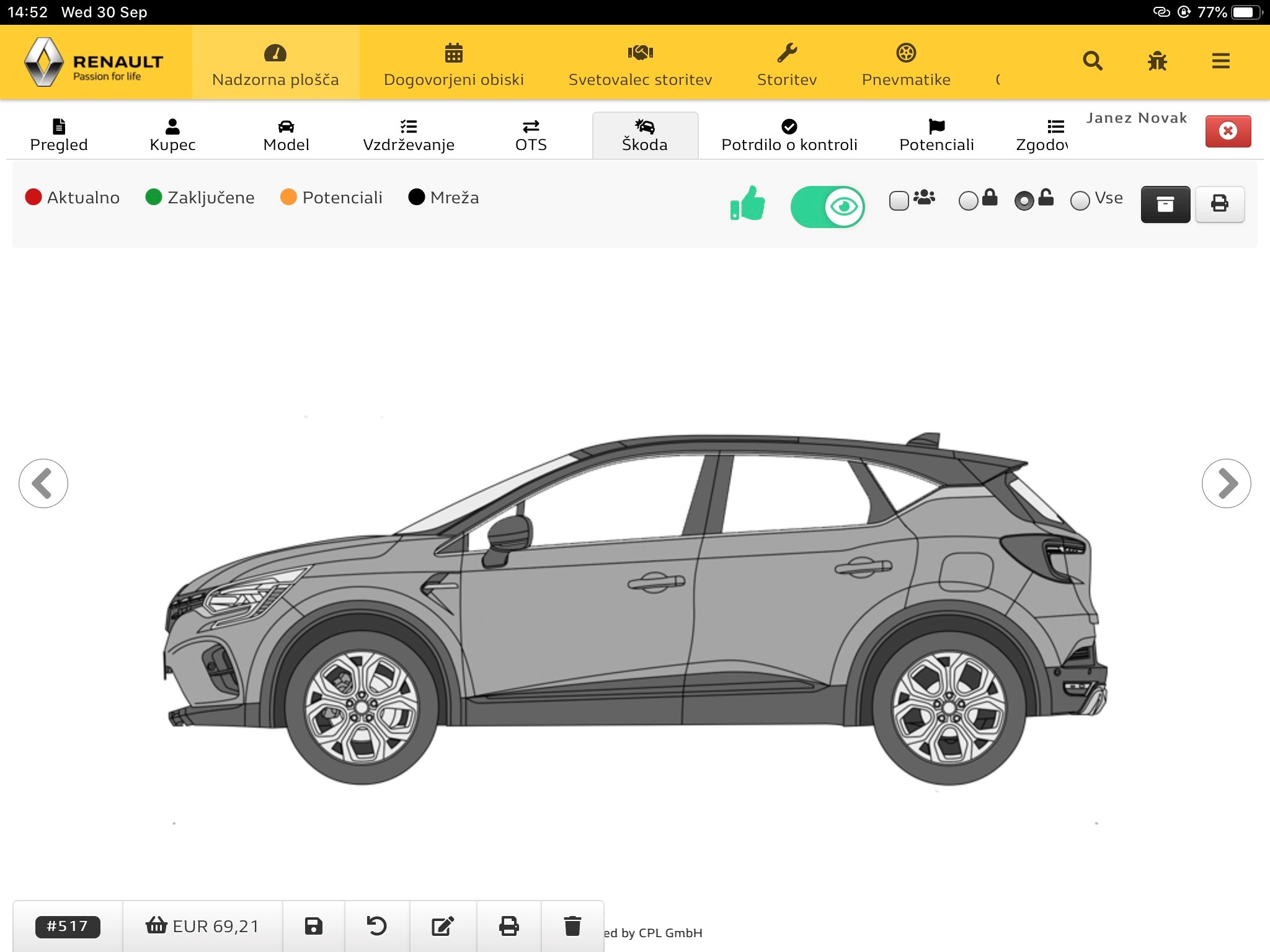Image resolution: width=1270 pixels, height=952 pixels.
Task: Select the locked padlock radio button
Action: click(x=968, y=200)
